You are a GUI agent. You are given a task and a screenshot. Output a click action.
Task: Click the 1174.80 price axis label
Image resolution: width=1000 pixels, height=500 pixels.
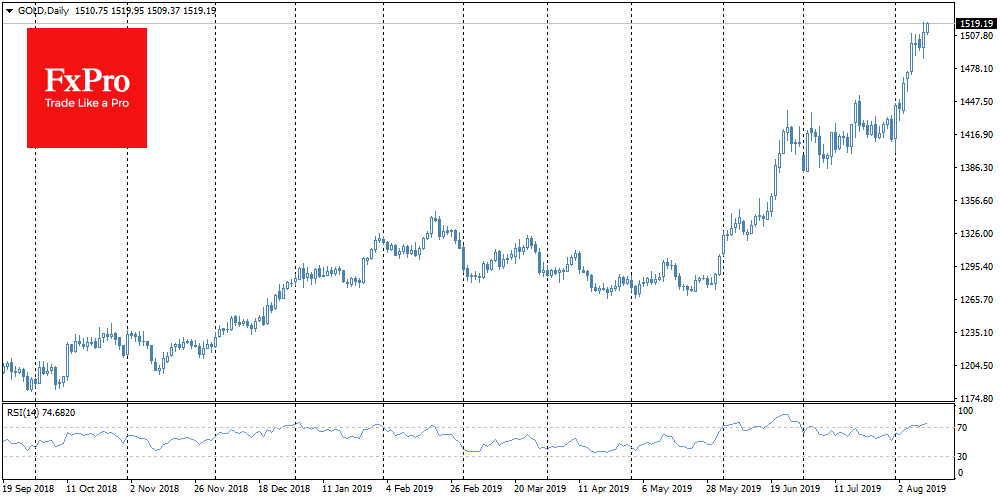(x=974, y=398)
